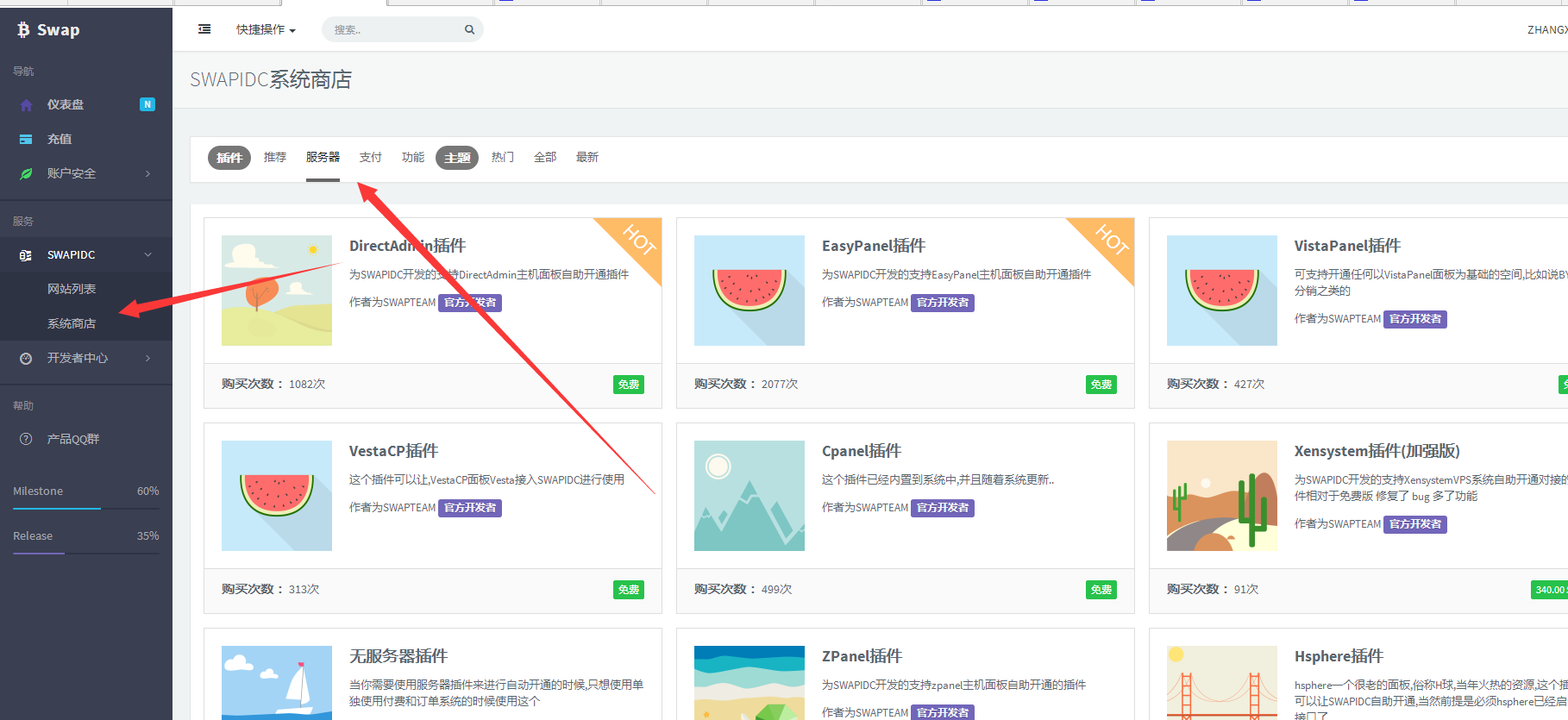Click the 账户安全 leaf icon
The height and width of the screenshot is (720, 1568).
[26, 173]
